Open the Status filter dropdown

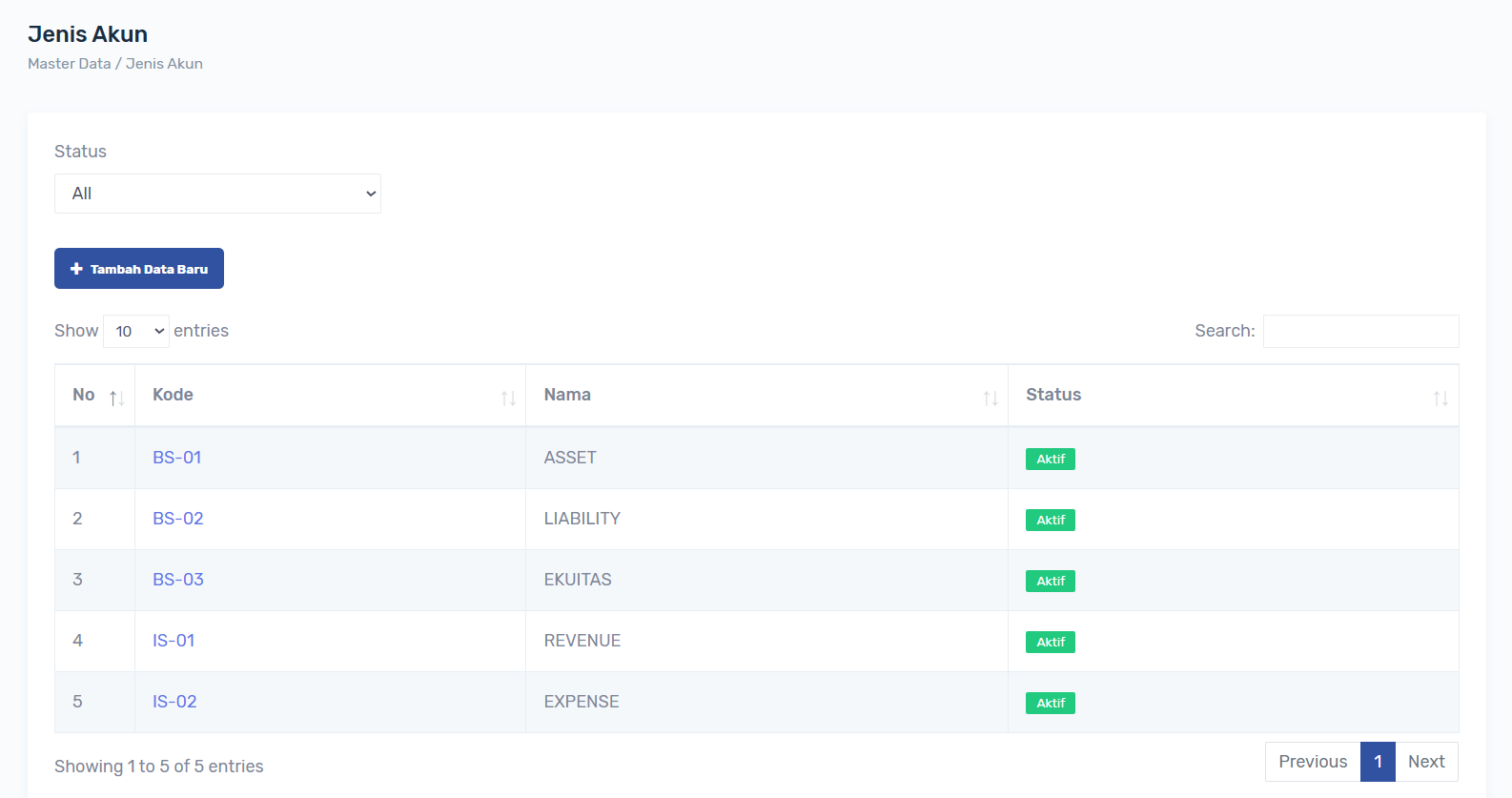pyautogui.click(x=217, y=194)
